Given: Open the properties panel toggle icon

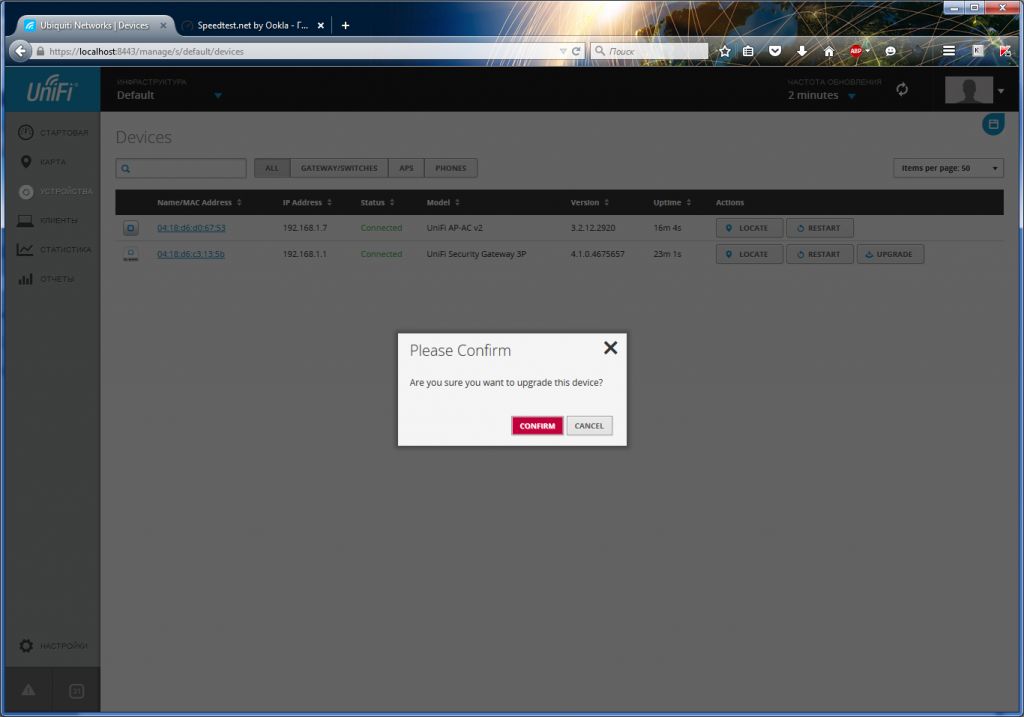Looking at the screenshot, I should 992,124.
